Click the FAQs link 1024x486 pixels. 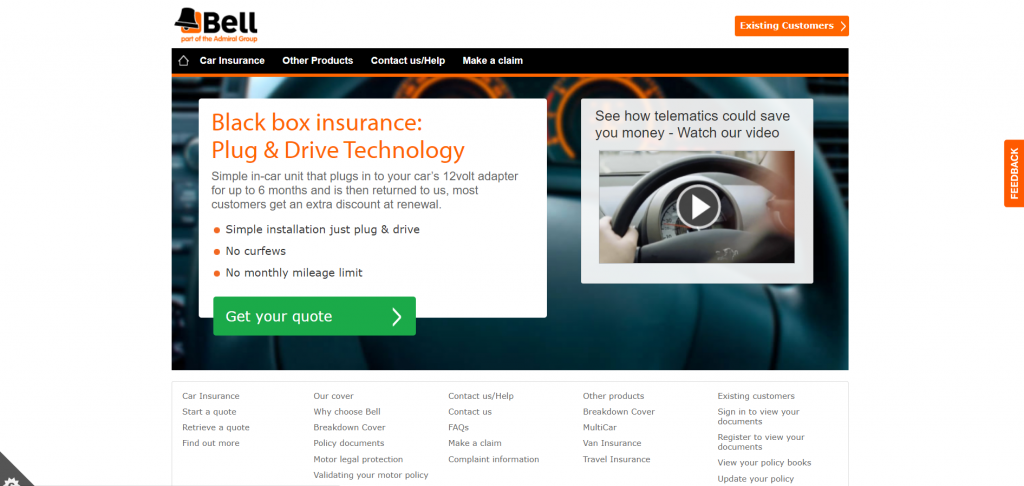(458, 427)
